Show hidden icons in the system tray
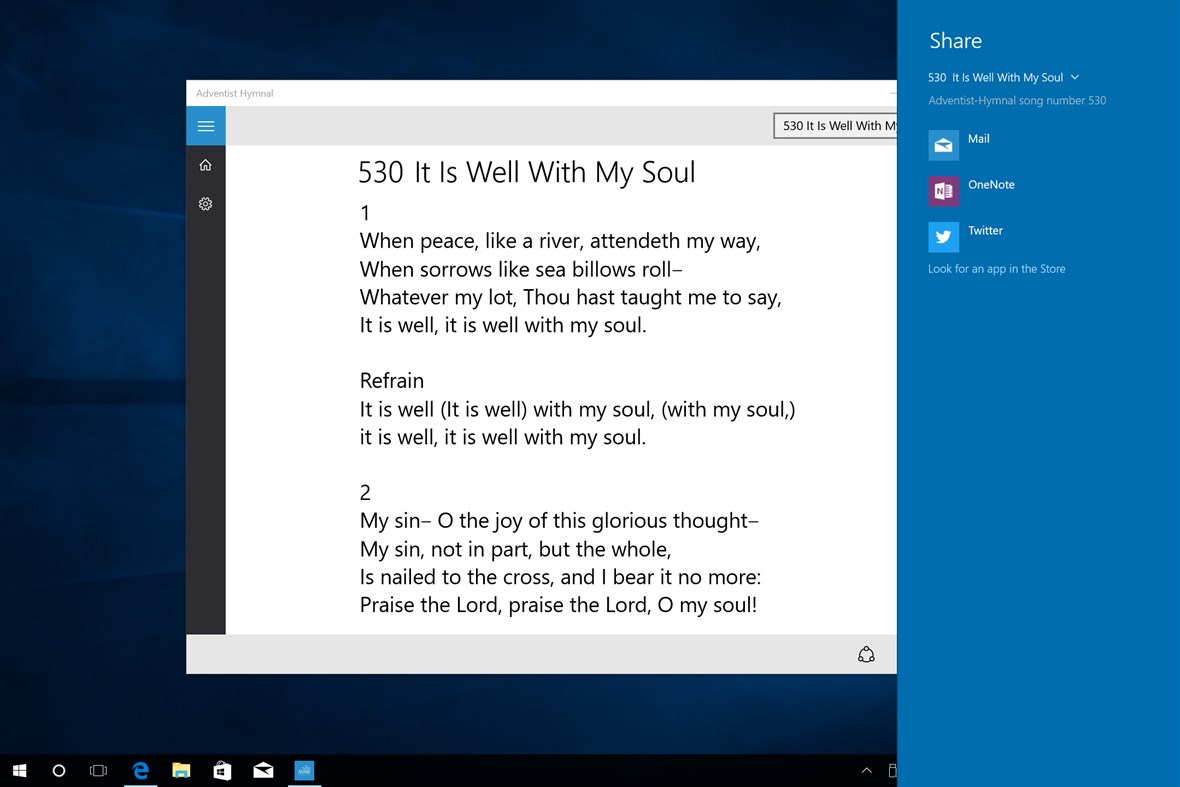This screenshot has height=787, width=1180. [866, 770]
